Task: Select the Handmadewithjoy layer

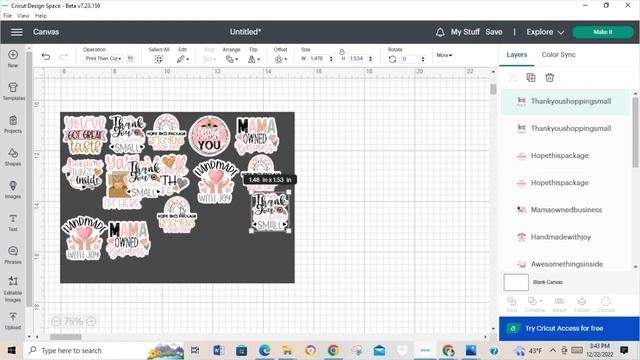Action: point(565,237)
